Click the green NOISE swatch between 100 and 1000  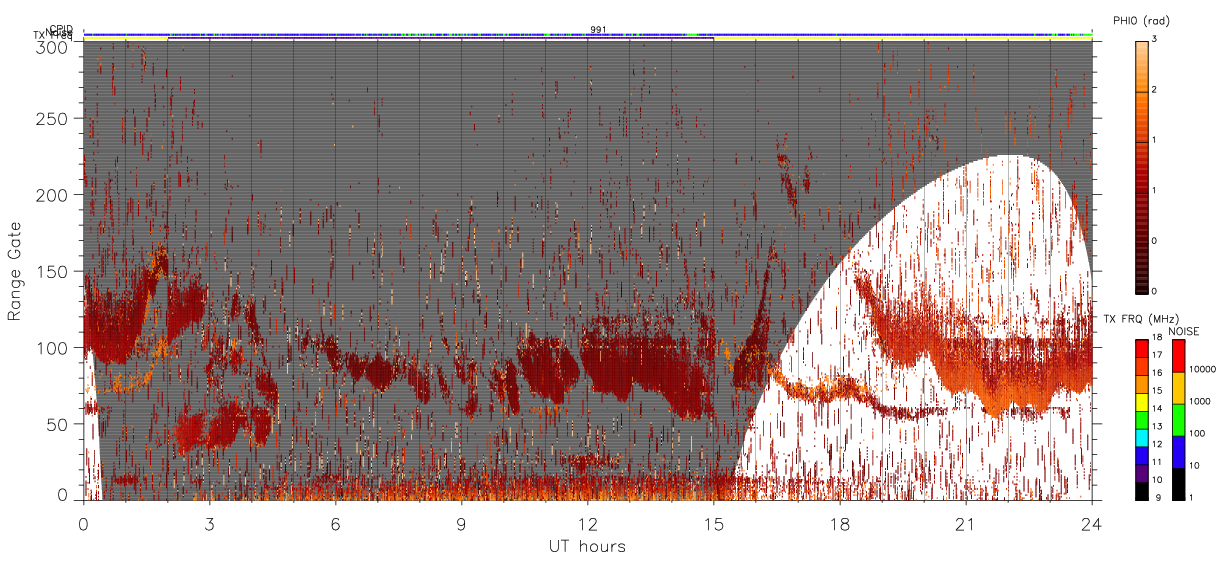pyautogui.click(x=1179, y=419)
